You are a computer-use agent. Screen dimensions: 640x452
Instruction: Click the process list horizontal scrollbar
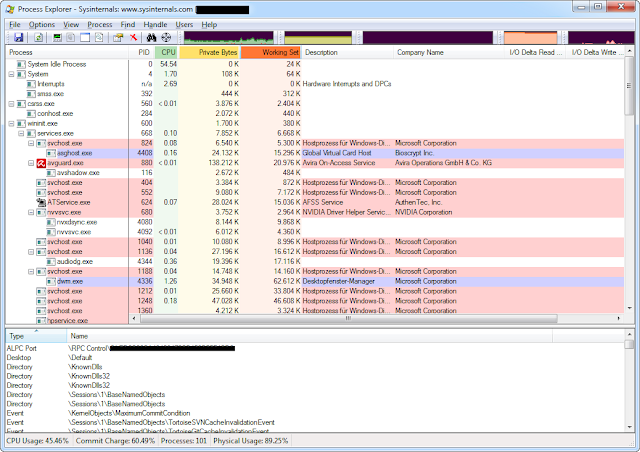coord(349,318)
